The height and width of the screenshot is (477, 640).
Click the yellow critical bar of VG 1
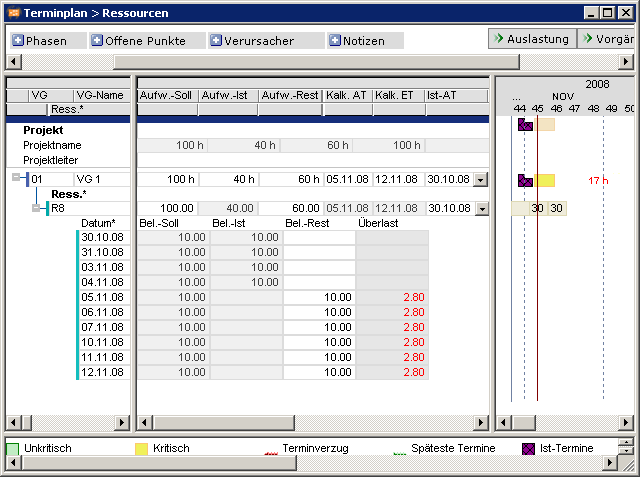(x=544, y=180)
